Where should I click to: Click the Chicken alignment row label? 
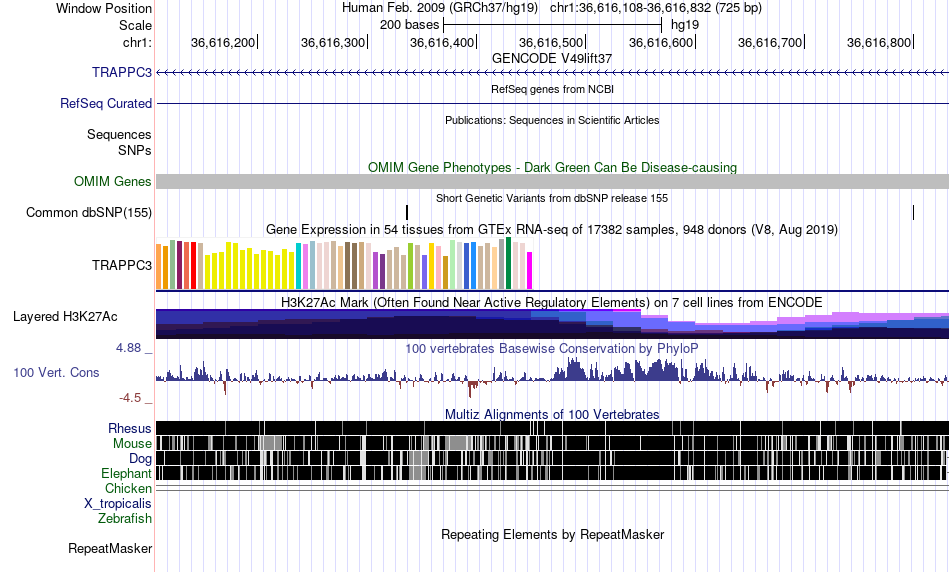[128, 488]
